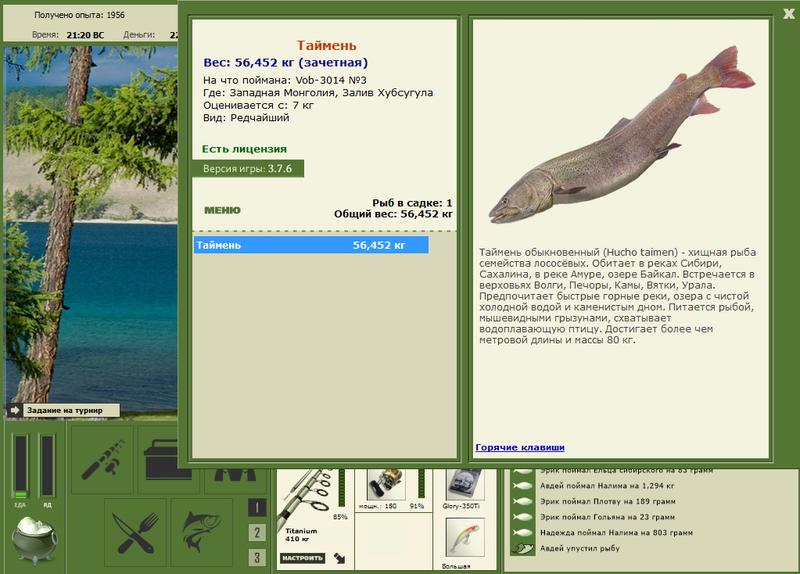Click the ЕДА food level bar
The height and width of the screenshot is (574, 800).
coord(20,467)
